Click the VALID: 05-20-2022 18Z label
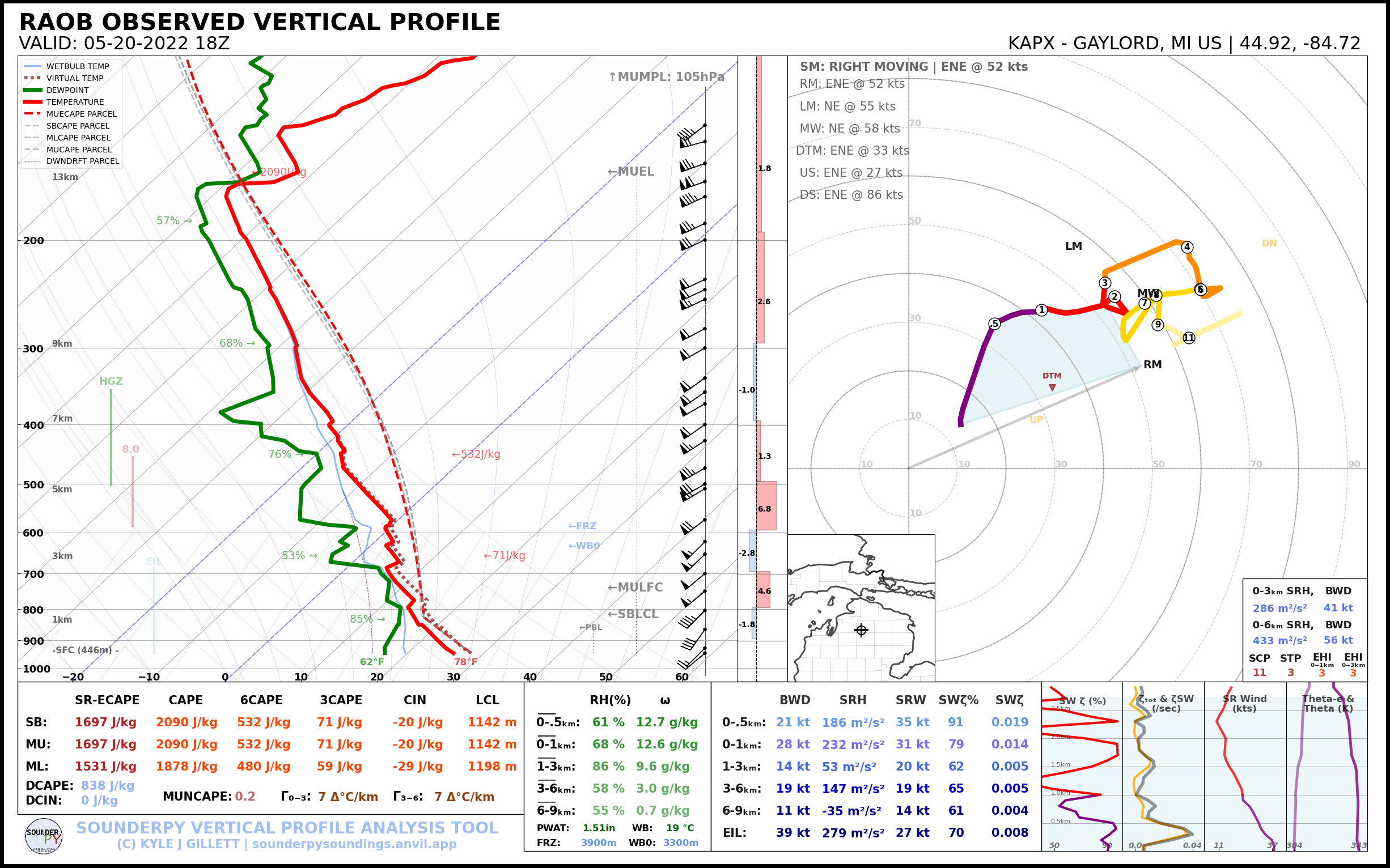Viewport: 1390px width, 868px height. tap(124, 44)
